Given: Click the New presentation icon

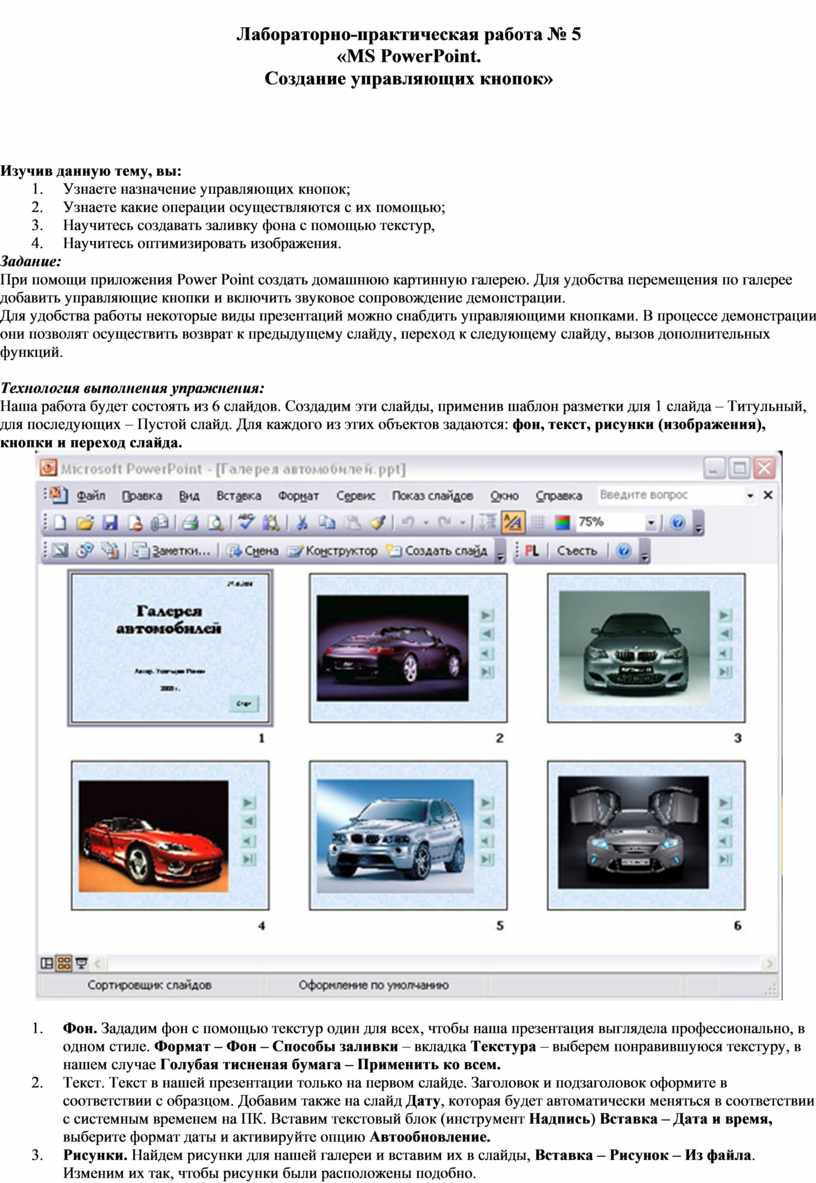Looking at the screenshot, I should coord(60,522).
